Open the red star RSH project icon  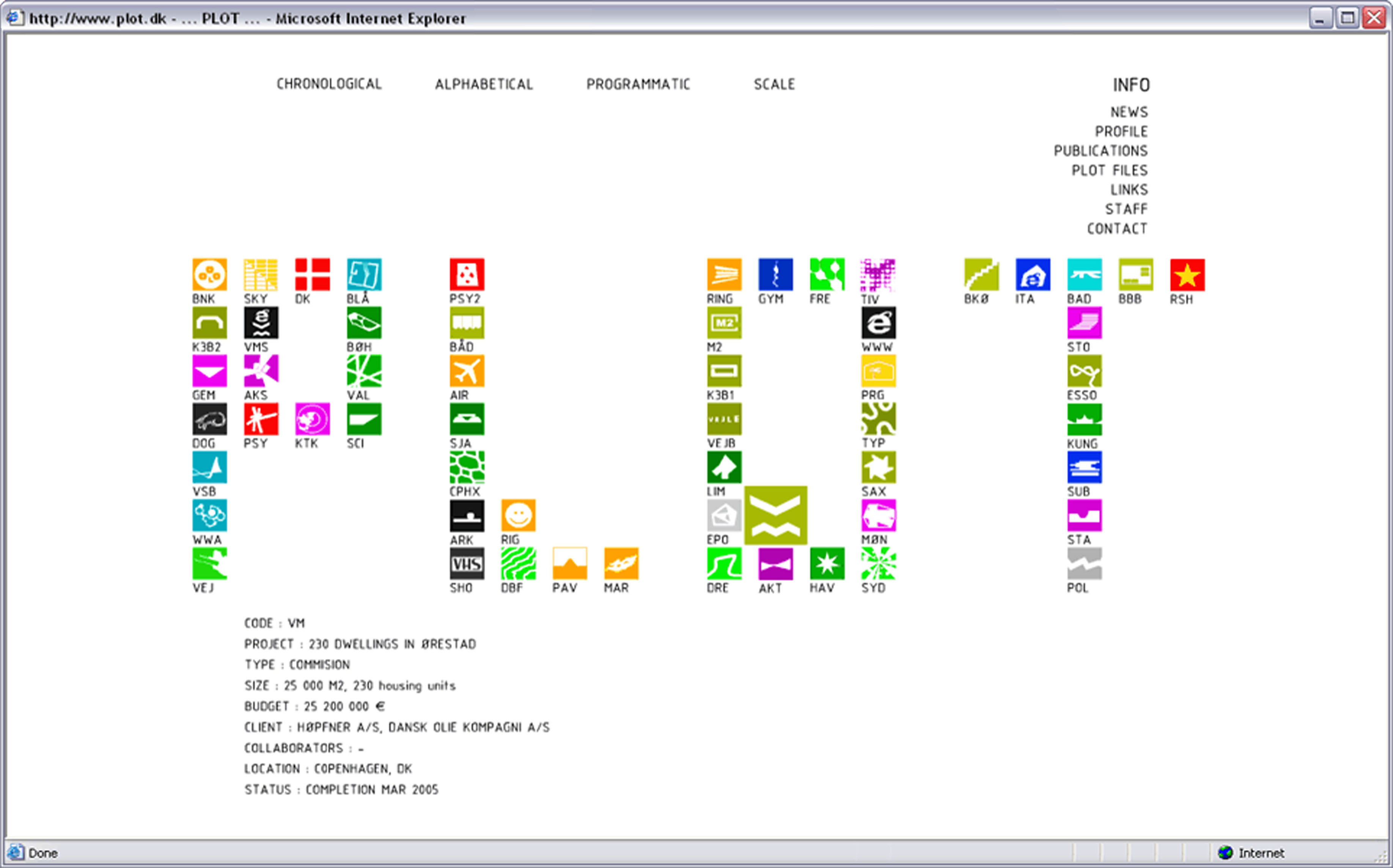click(1187, 275)
